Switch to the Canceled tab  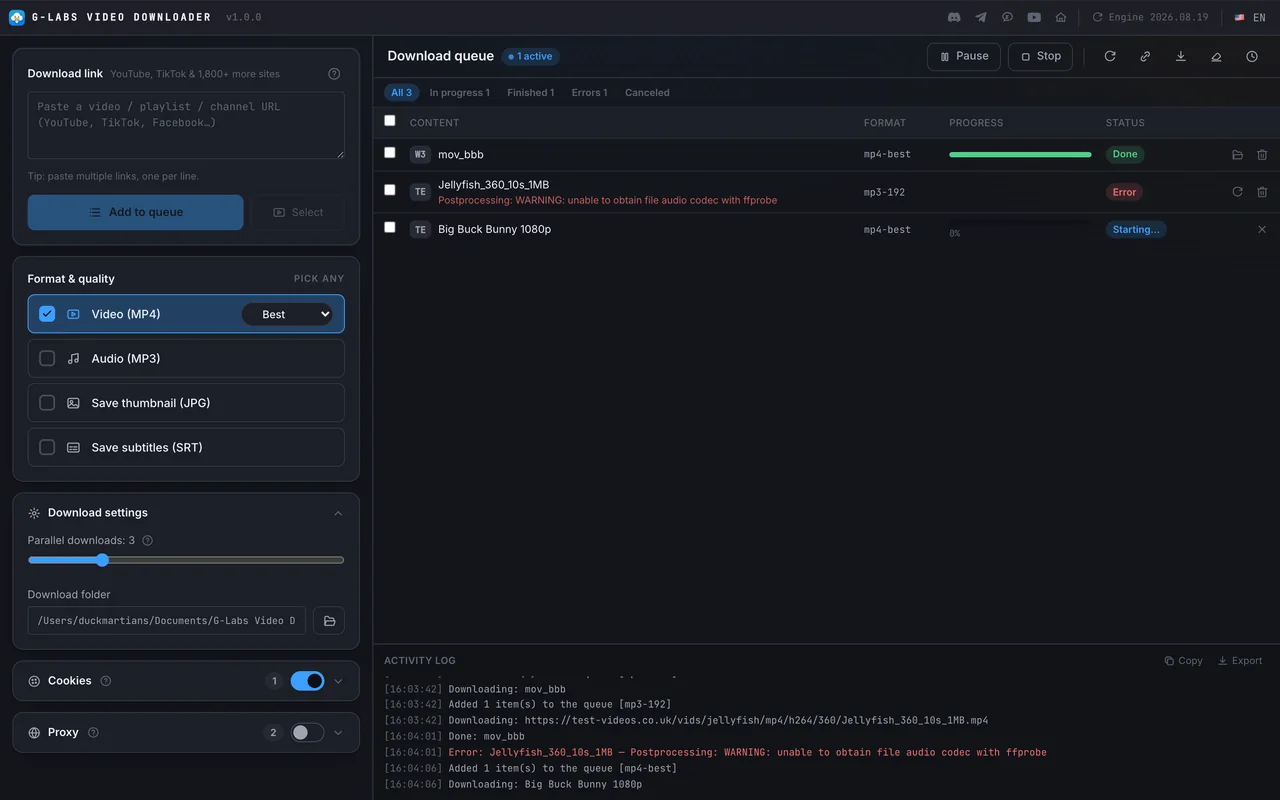(x=647, y=93)
